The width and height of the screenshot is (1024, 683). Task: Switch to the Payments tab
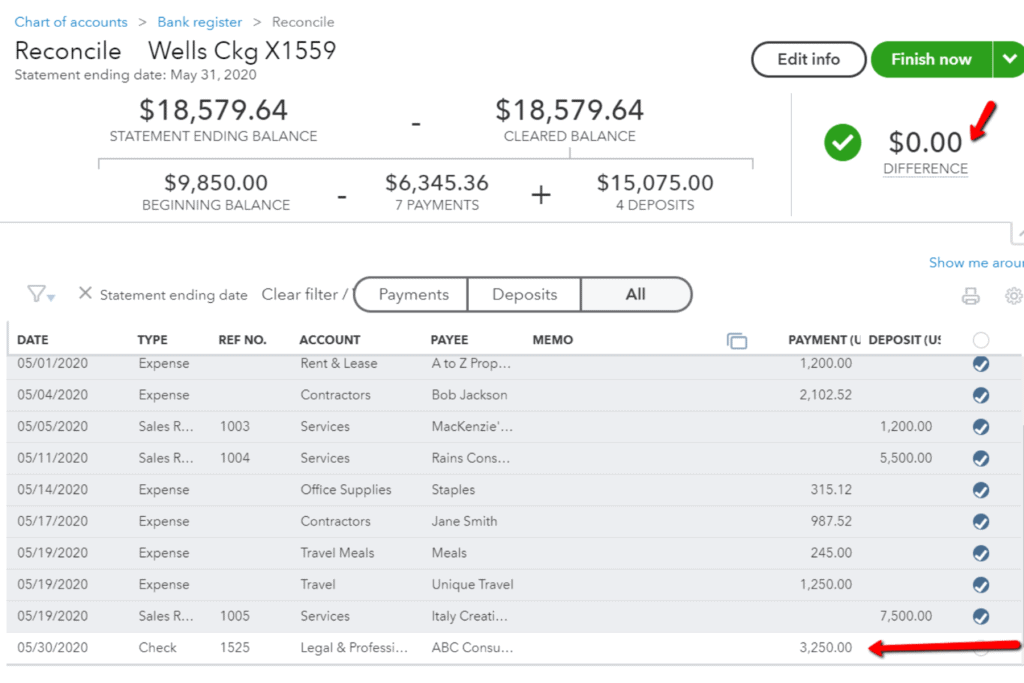tap(413, 295)
